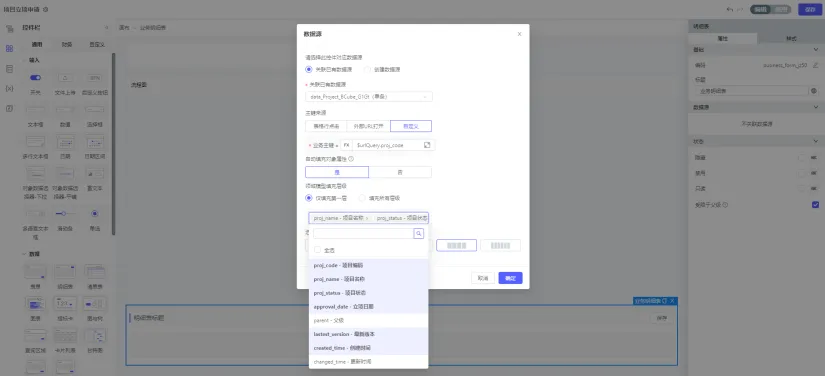Click the cancel button in the dialog
The image size is (825, 376).
pyautogui.click(x=483, y=278)
